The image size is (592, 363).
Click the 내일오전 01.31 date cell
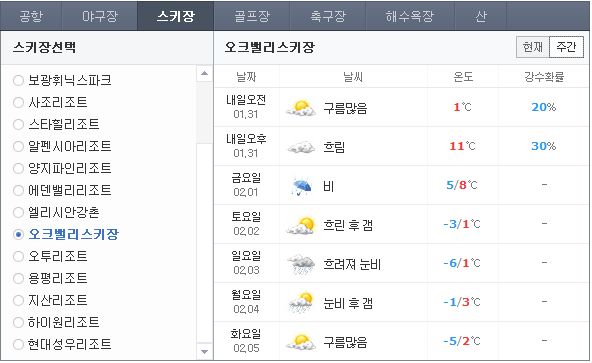point(246,107)
